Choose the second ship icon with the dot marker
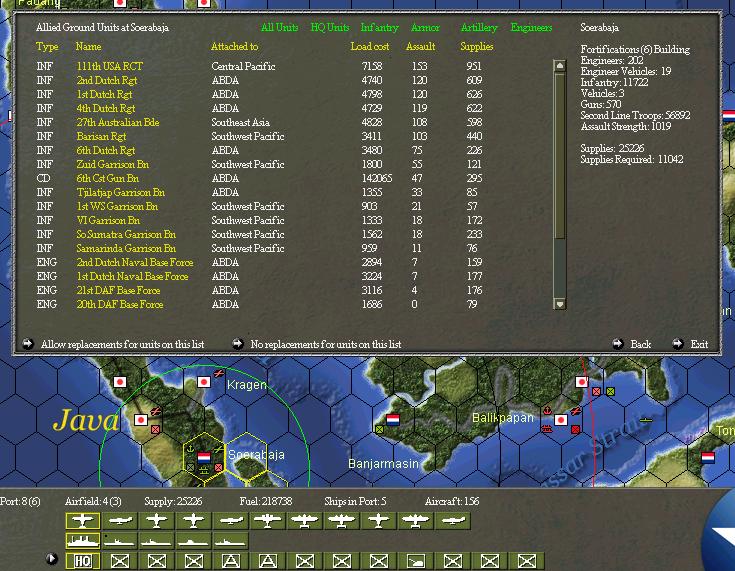Screen dimensions: 735x571 pos(120,541)
